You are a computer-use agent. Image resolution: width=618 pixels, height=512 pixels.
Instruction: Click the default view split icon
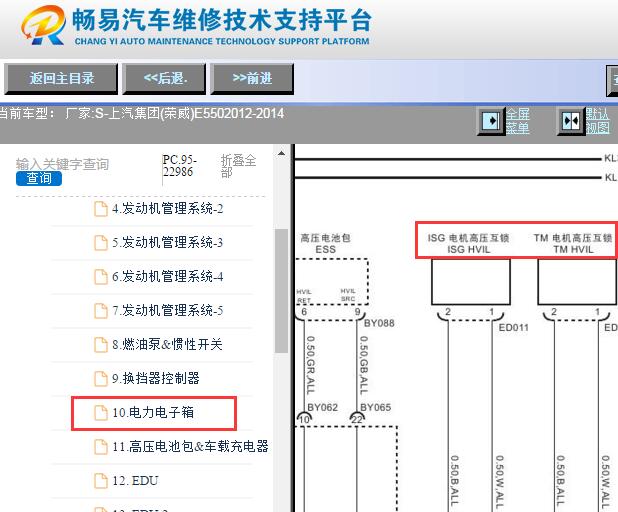571,121
